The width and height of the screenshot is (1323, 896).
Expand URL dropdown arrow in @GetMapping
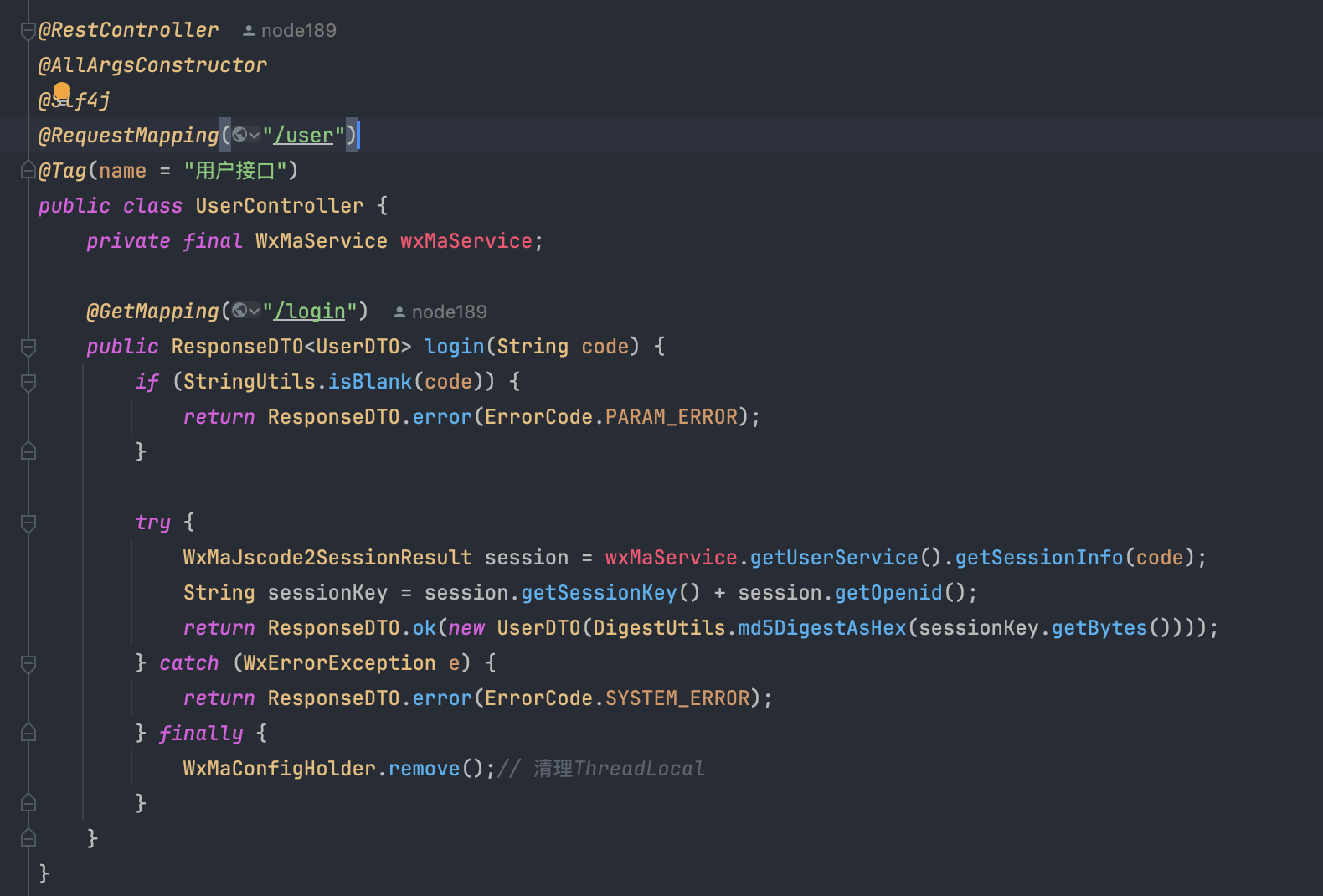tap(254, 312)
